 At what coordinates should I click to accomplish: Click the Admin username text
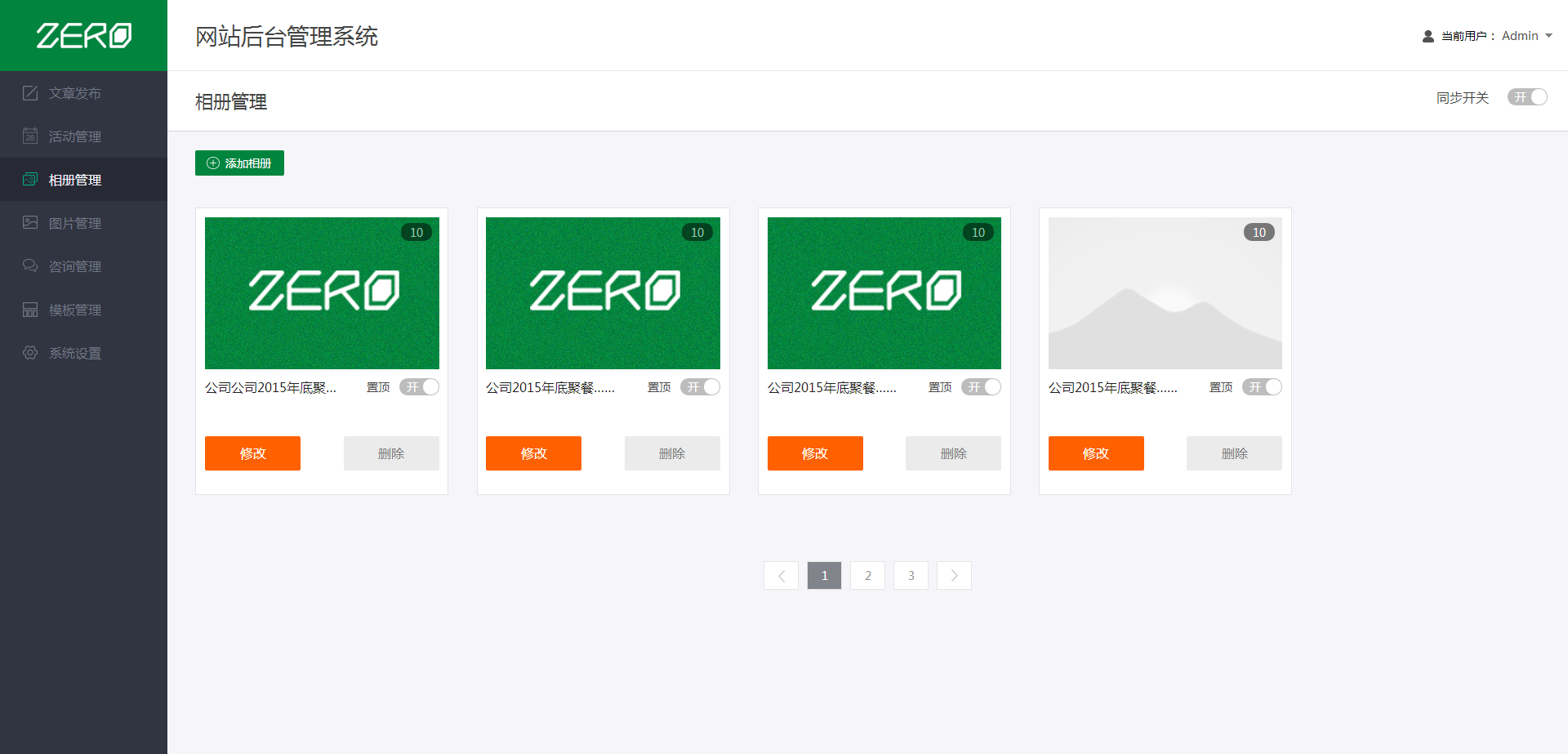coord(1520,36)
